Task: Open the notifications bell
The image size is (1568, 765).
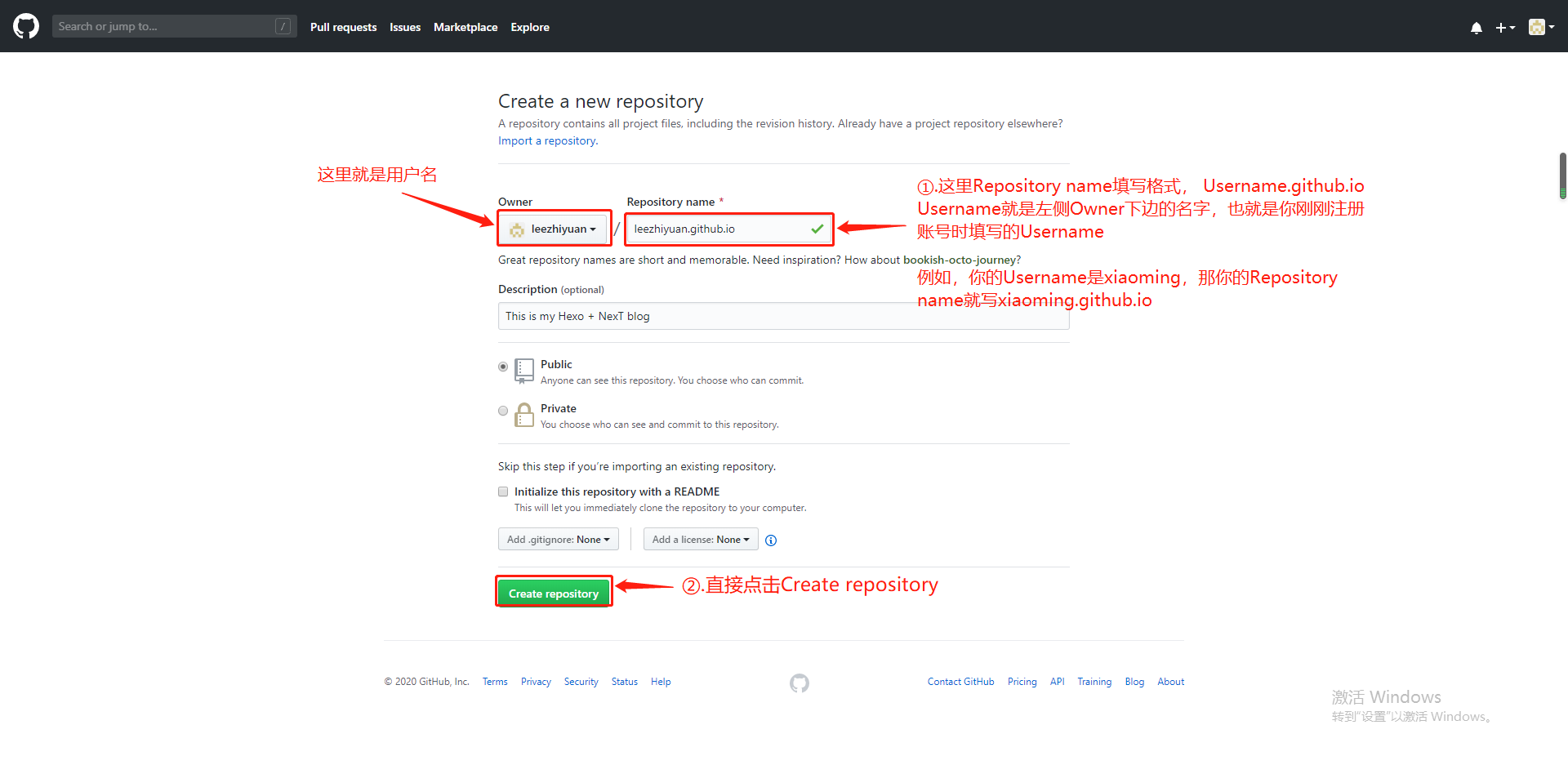Action: (1476, 28)
